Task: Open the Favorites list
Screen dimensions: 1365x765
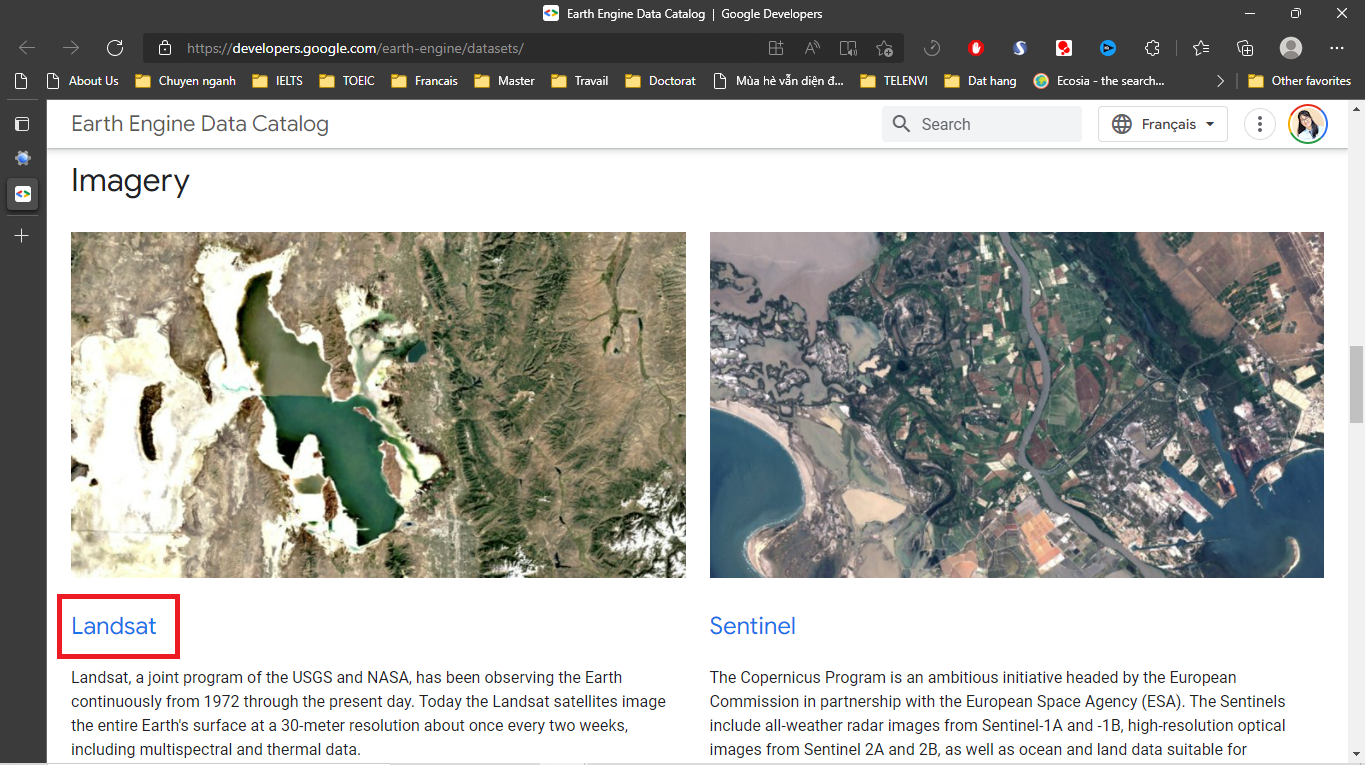Action: point(1201,48)
